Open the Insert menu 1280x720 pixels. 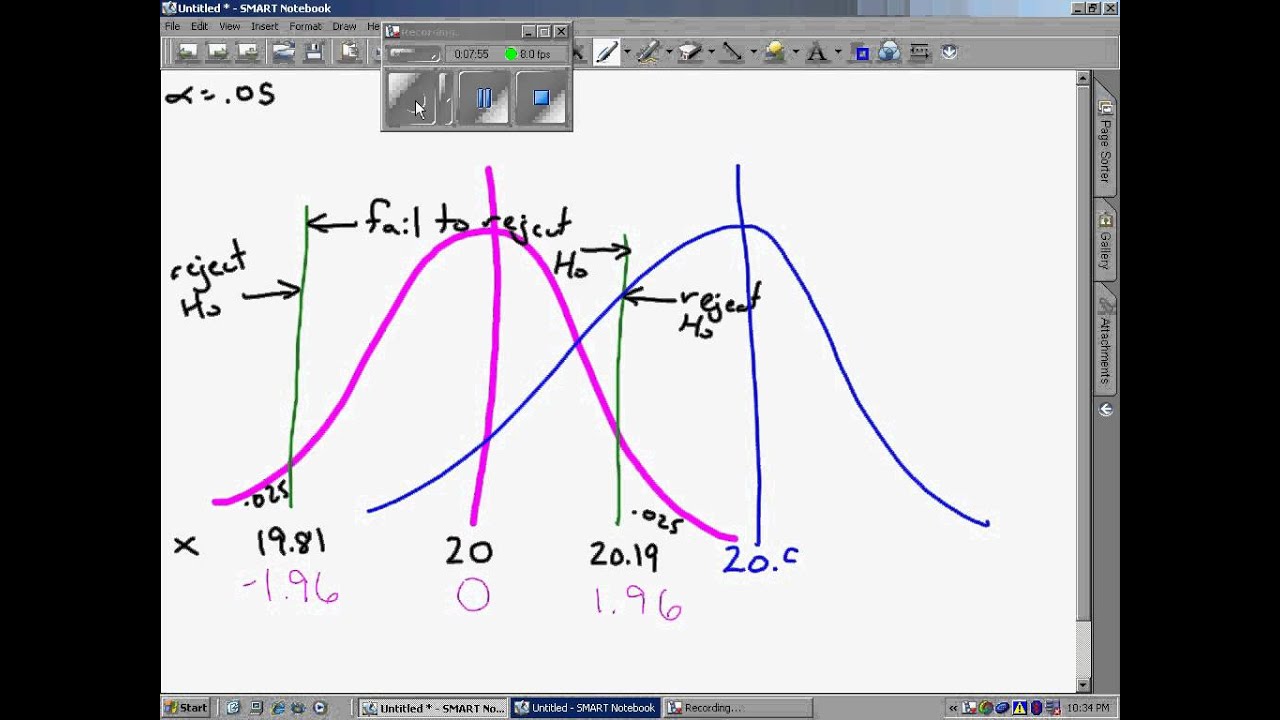(265, 26)
